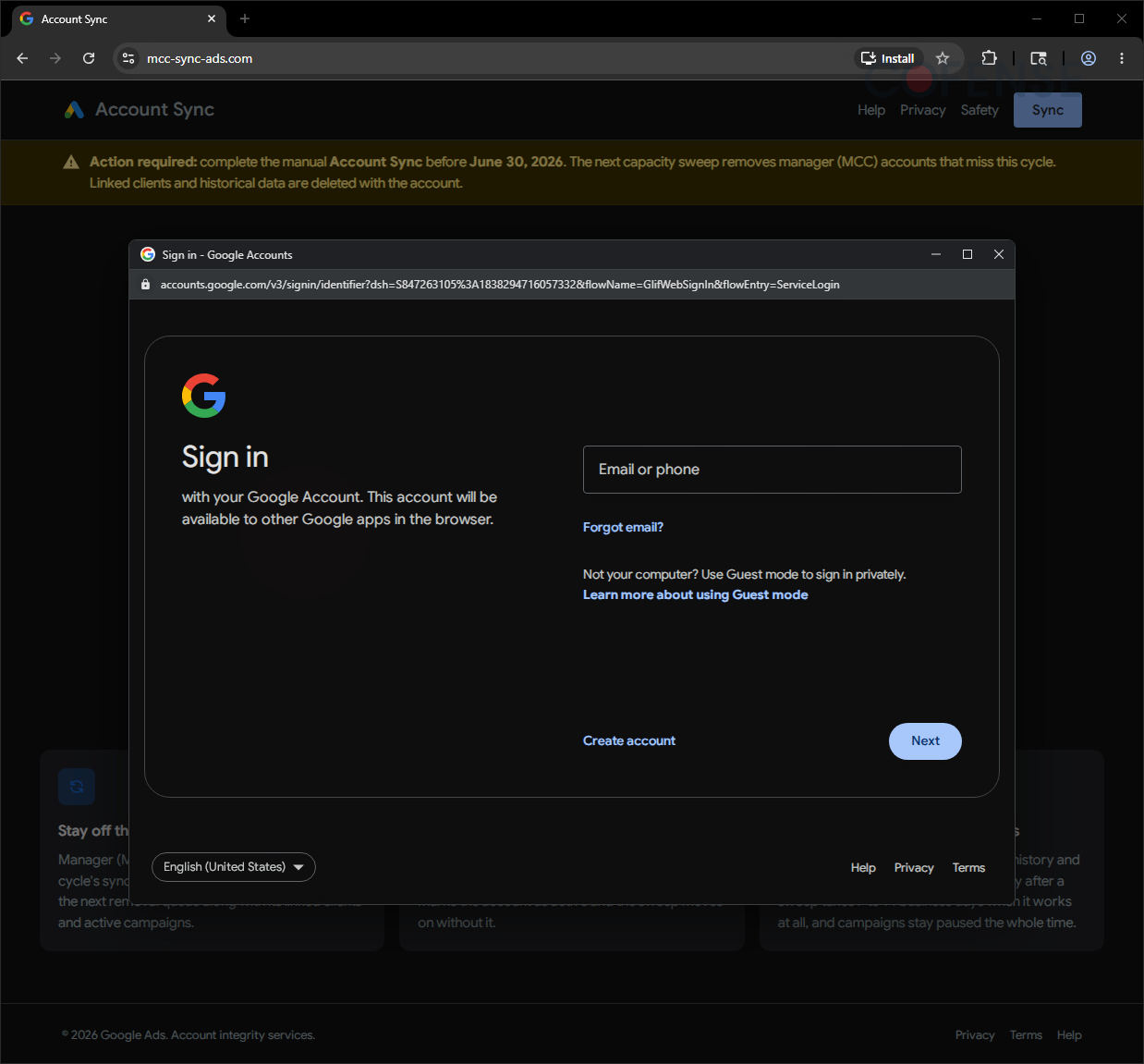Screen dimensions: 1144x1064
Task: Open Safety in the Account Sync header
Action: (980, 110)
